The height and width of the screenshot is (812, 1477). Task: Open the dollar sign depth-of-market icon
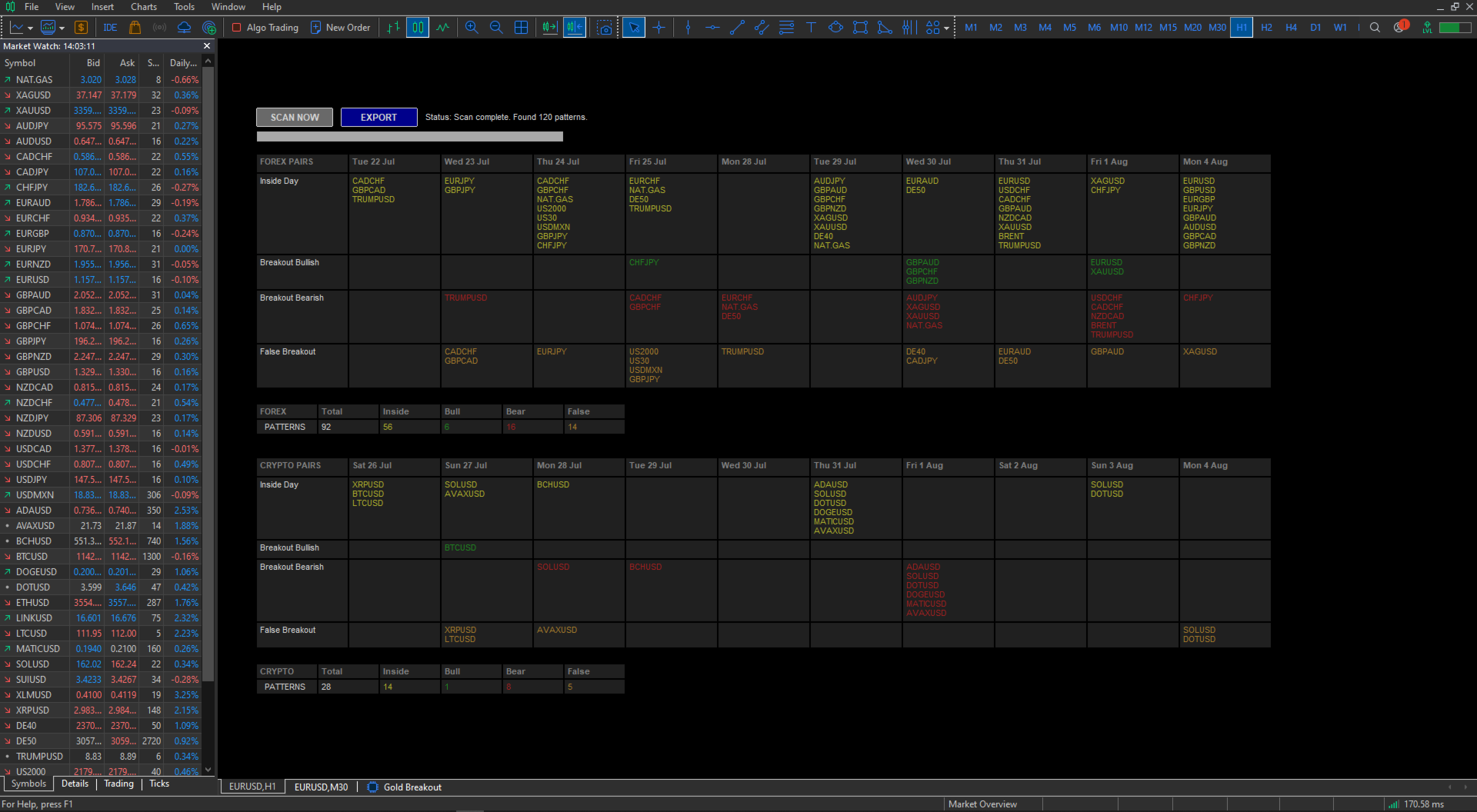coord(81,28)
